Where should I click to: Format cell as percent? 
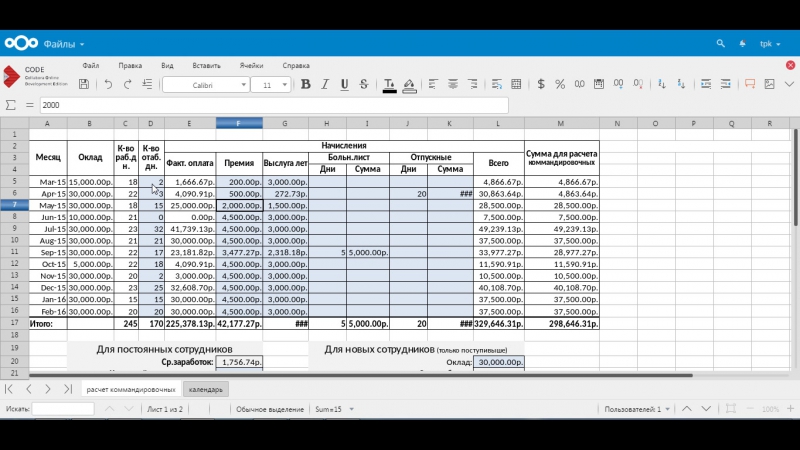coord(560,85)
